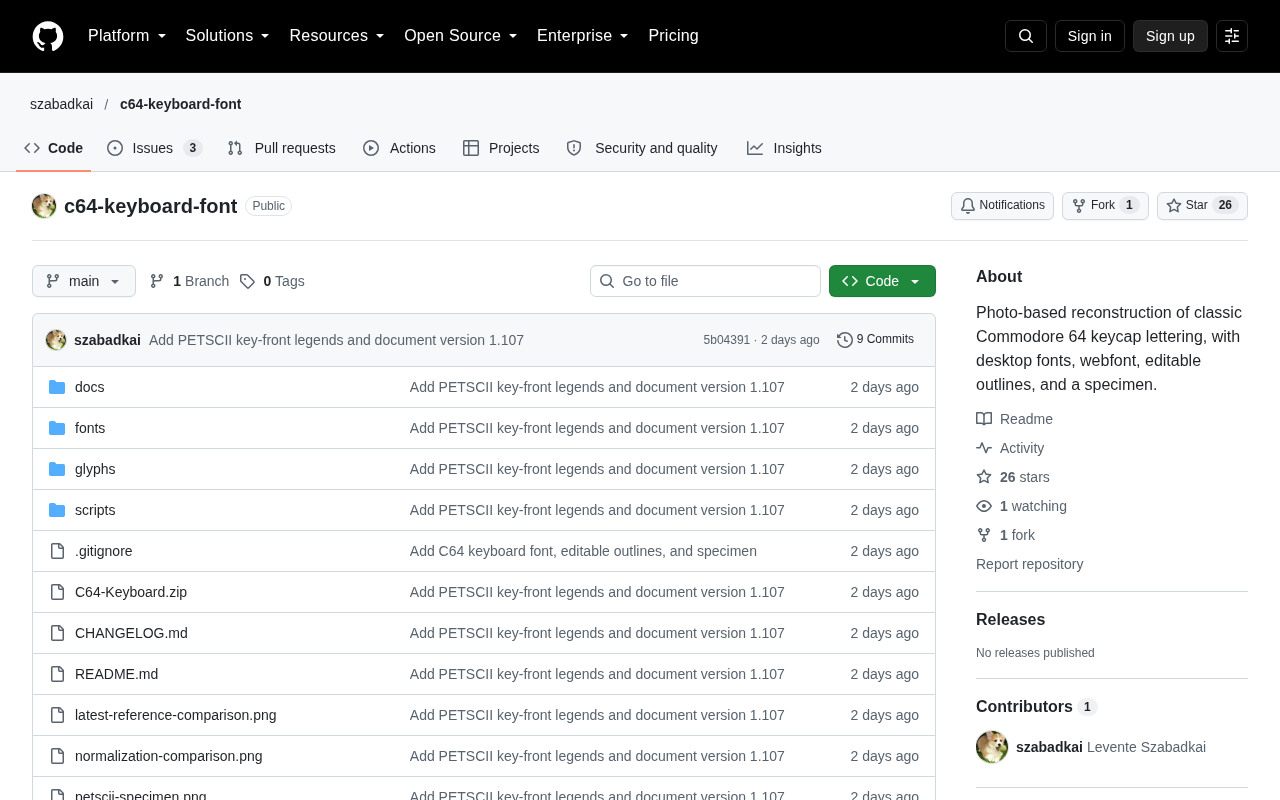The height and width of the screenshot is (800, 1280).
Task: Star the repository
Action: (x=1202, y=206)
